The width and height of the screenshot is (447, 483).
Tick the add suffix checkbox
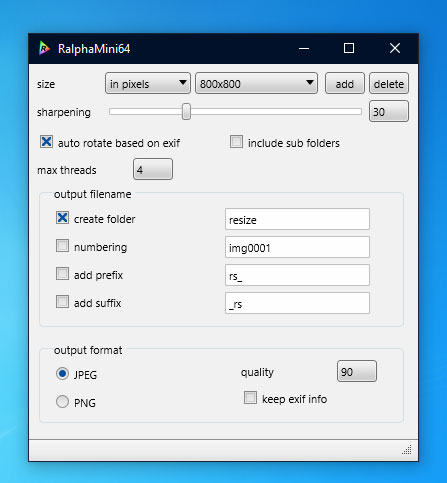point(62,302)
